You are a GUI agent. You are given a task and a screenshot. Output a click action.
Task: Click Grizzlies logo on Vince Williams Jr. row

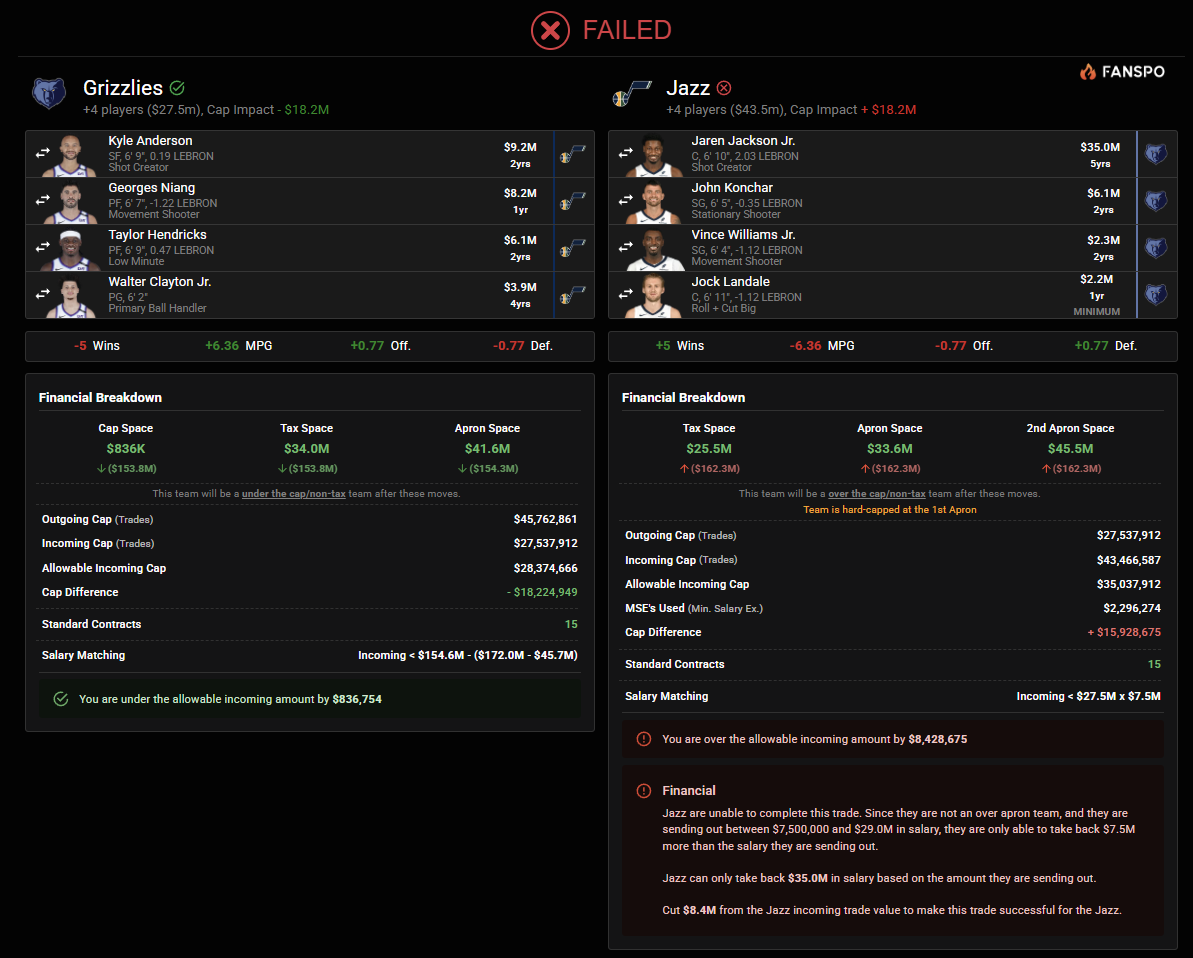pyautogui.click(x=1156, y=248)
